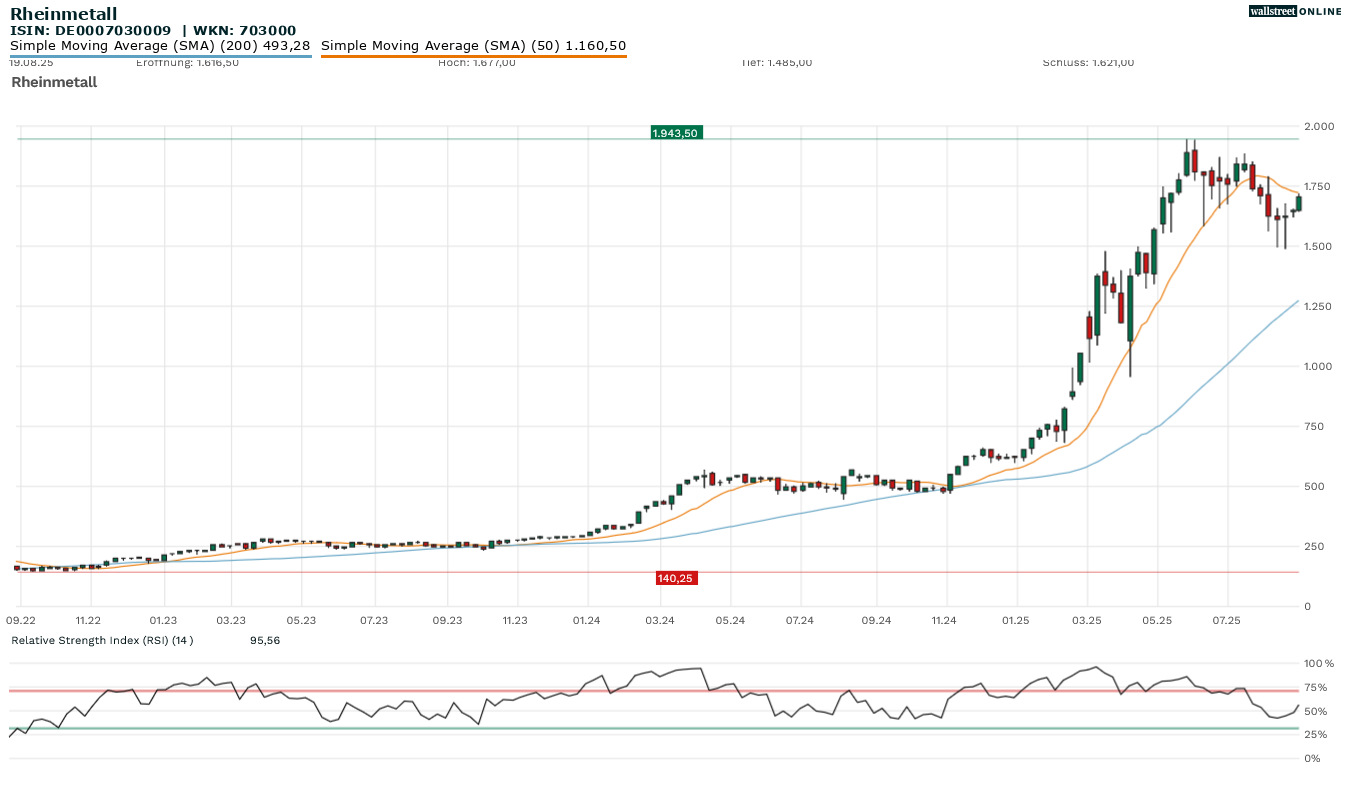Viewport: 1349px width, 786px height.
Task: Click the wallstreet ONLINE logo
Action: [1295, 11]
